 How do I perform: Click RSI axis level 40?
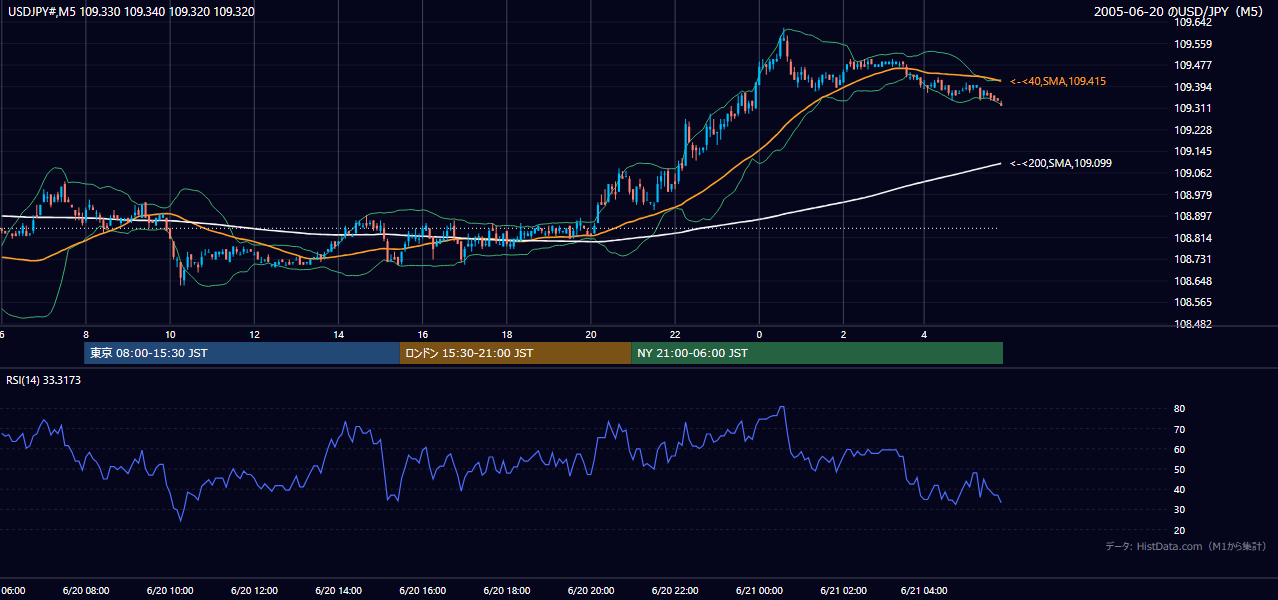click(1180, 490)
